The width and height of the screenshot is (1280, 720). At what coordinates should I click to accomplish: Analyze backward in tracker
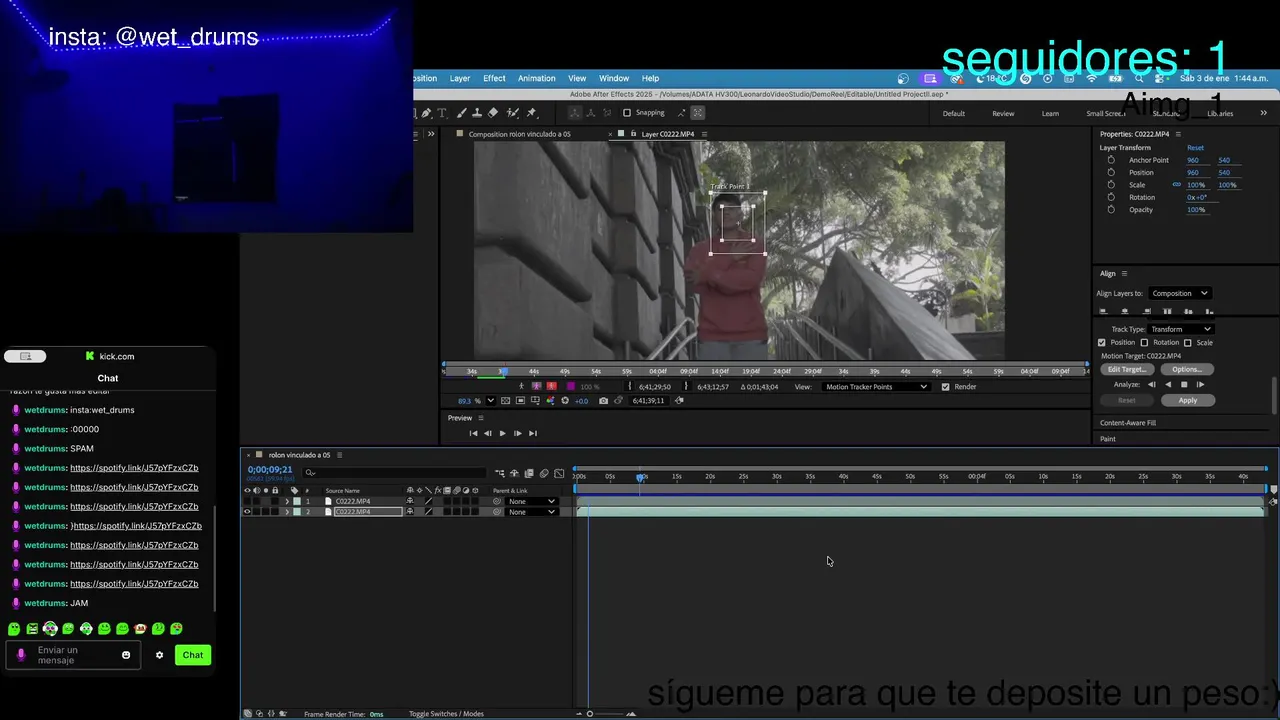coord(1168,384)
